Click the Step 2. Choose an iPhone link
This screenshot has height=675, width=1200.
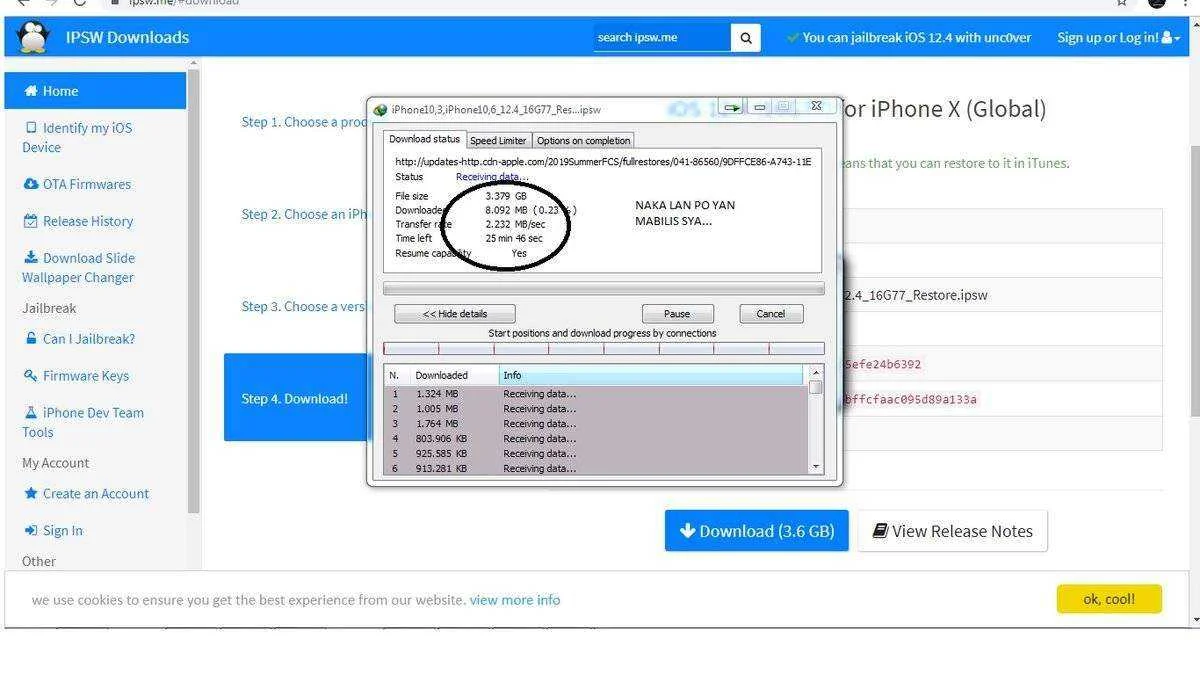[304, 214]
